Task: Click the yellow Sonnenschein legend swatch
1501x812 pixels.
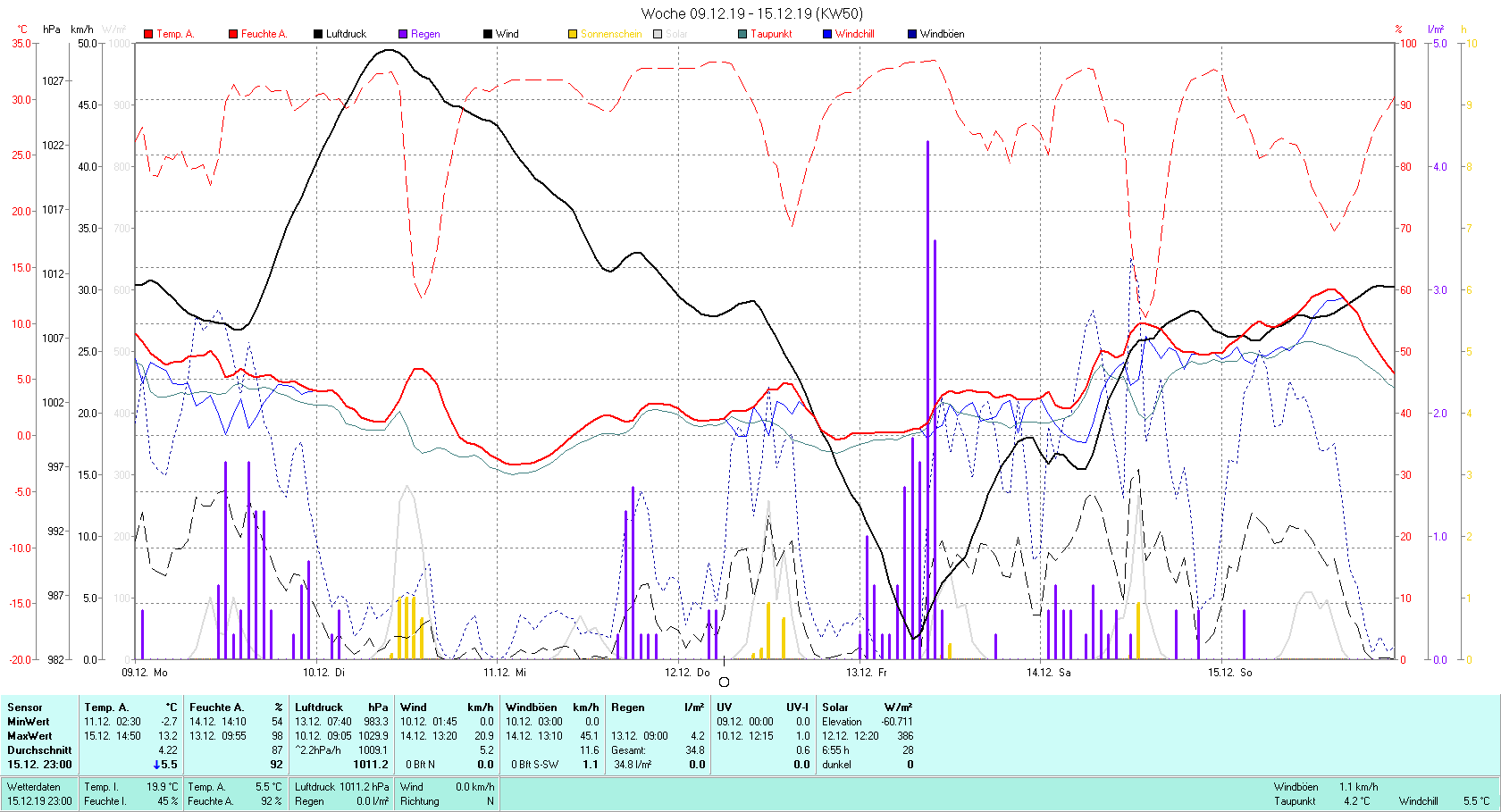Action: point(573,34)
